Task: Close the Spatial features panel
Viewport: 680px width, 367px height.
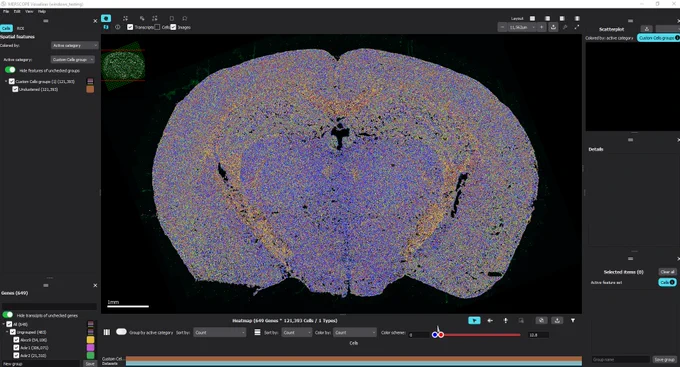Action: point(95,21)
